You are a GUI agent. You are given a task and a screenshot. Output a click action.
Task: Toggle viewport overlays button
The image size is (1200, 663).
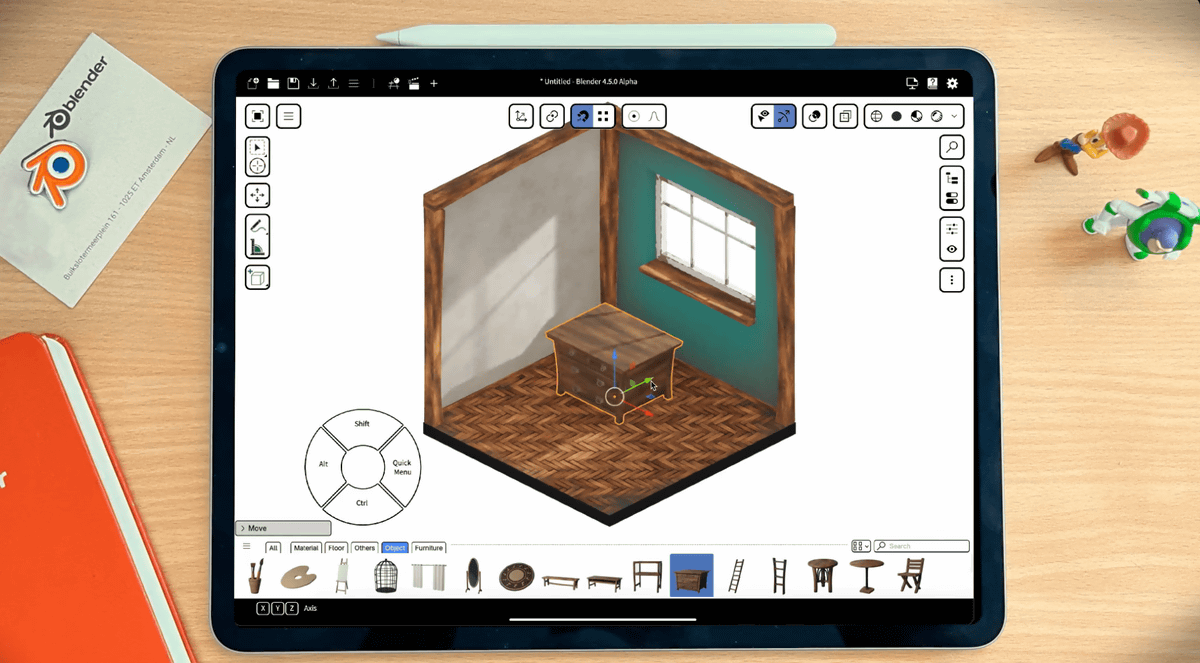tap(815, 116)
